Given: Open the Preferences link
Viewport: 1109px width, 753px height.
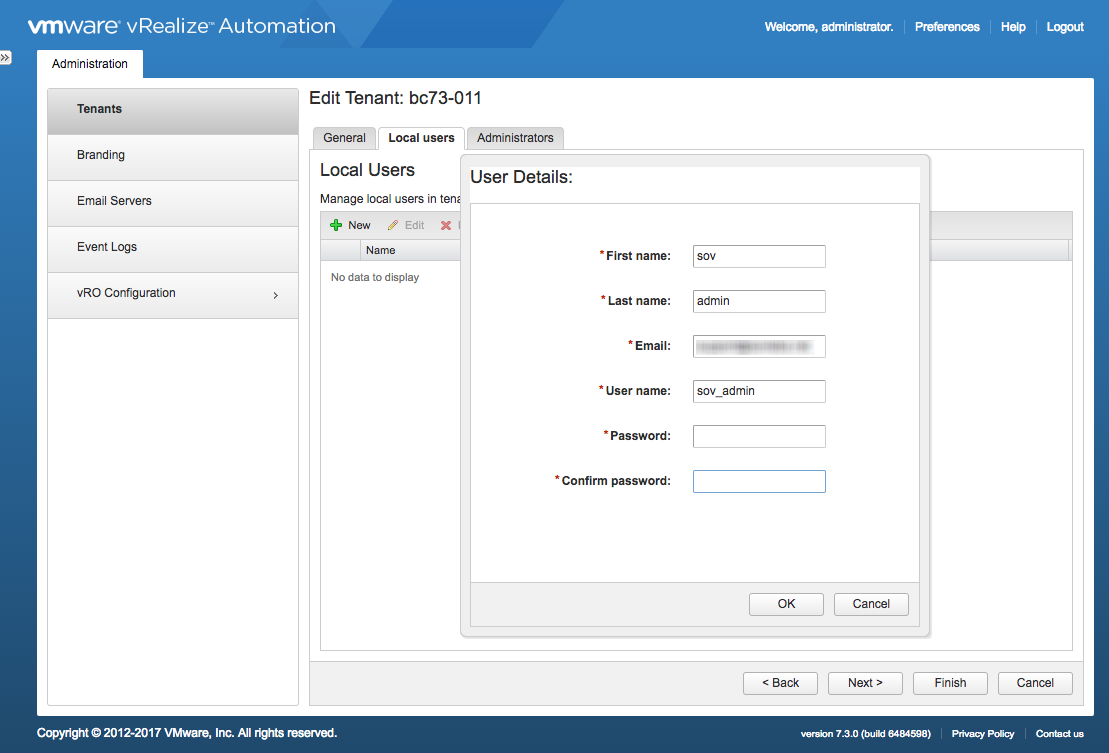Looking at the screenshot, I should [947, 27].
